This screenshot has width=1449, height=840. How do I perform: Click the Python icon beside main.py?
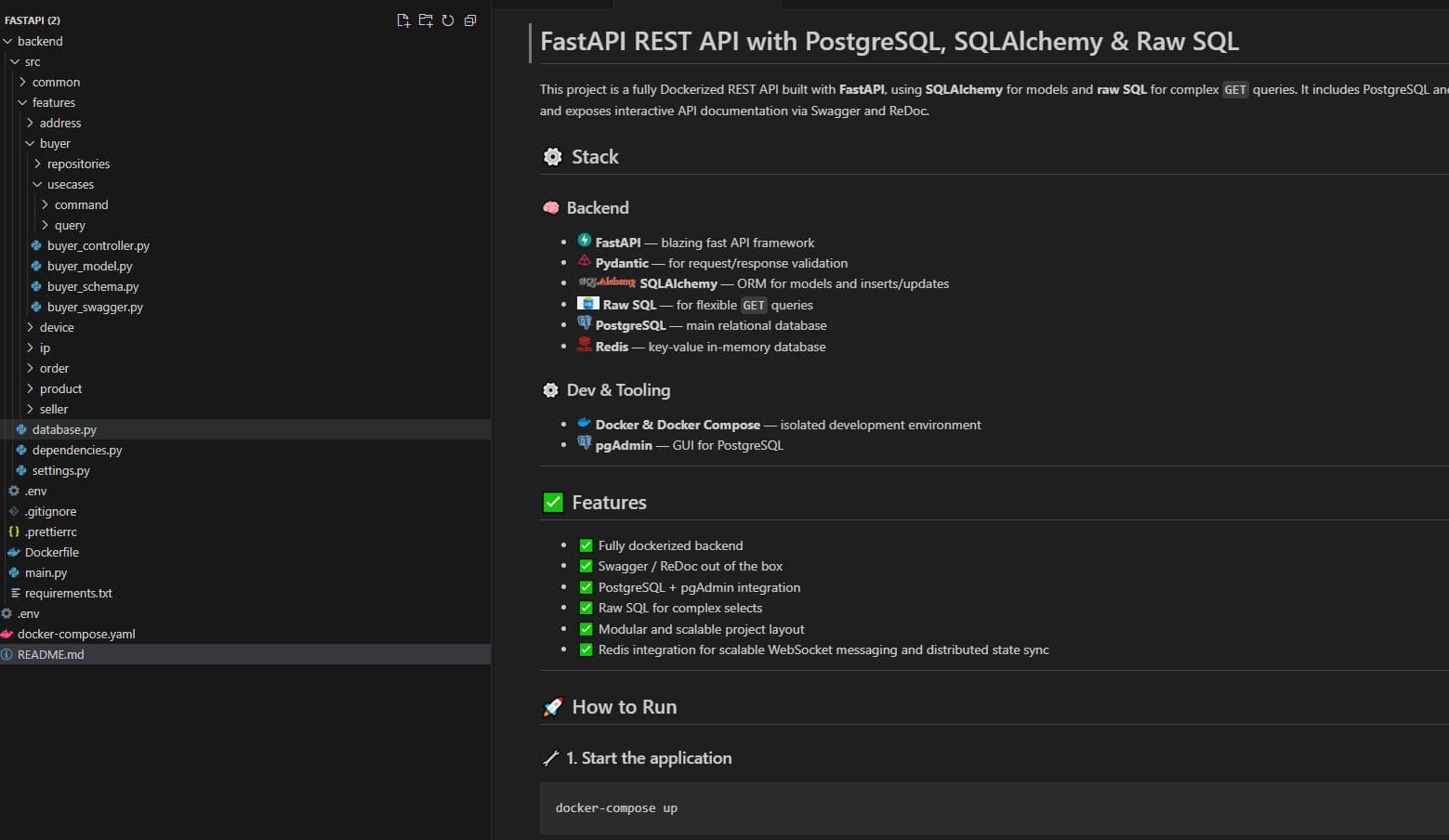(x=14, y=572)
